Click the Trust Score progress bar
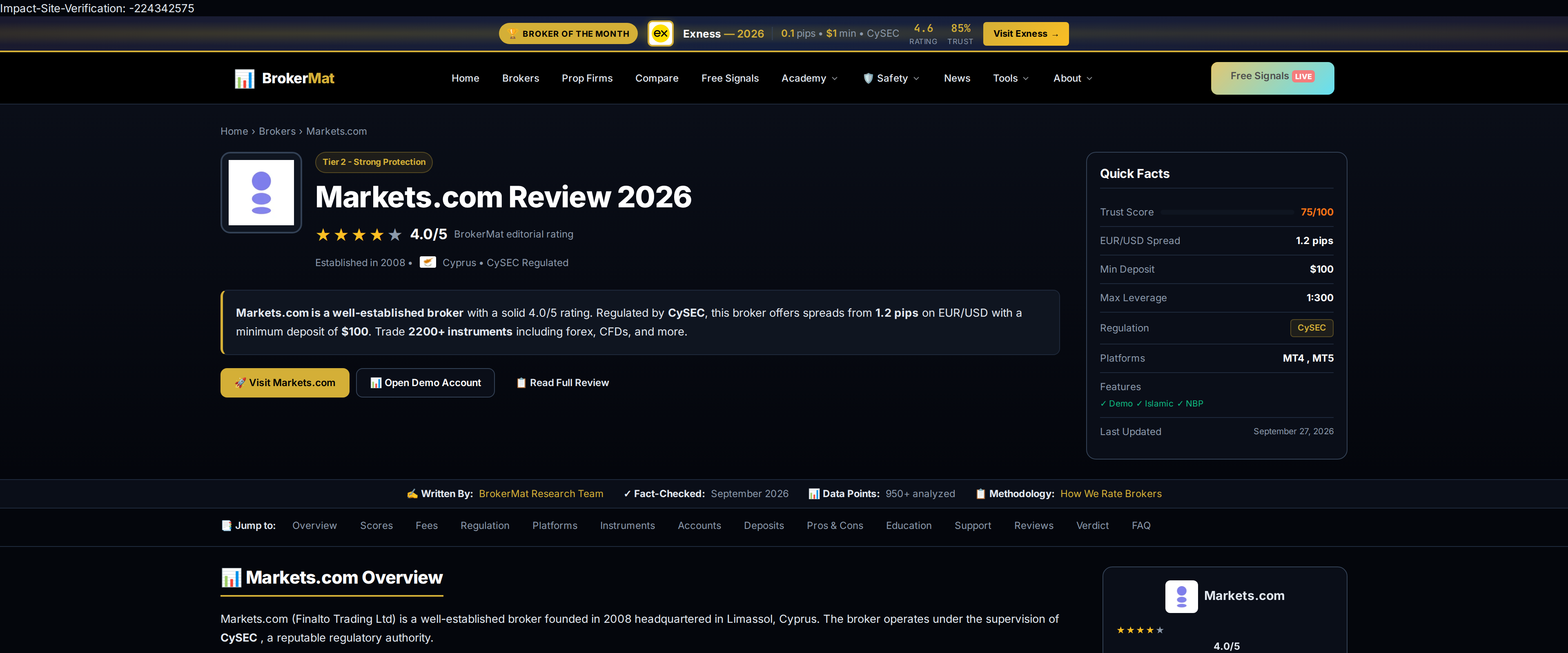 1227,212
